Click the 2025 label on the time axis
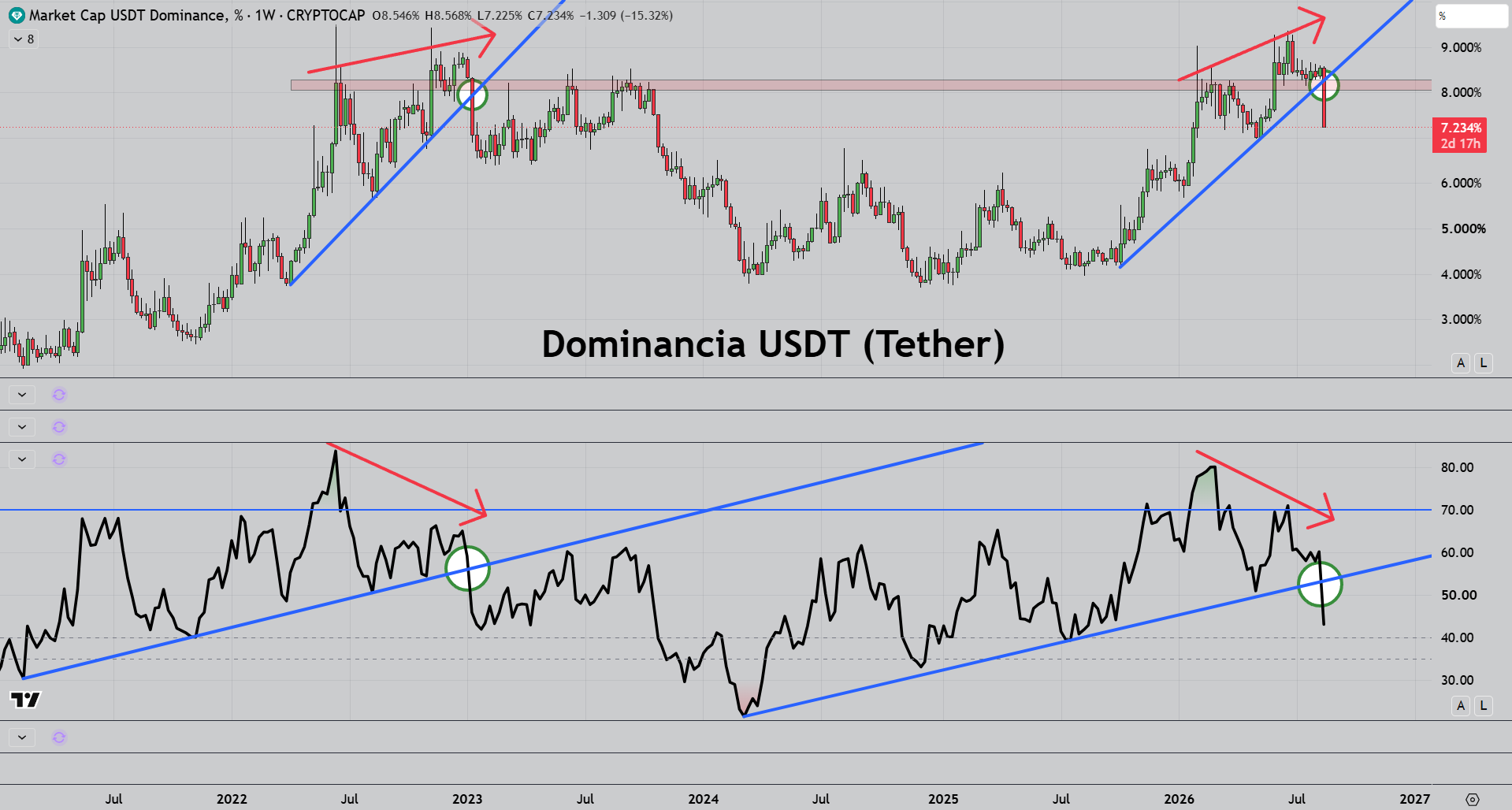The height and width of the screenshot is (810, 1512). click(x=943, y=799)
